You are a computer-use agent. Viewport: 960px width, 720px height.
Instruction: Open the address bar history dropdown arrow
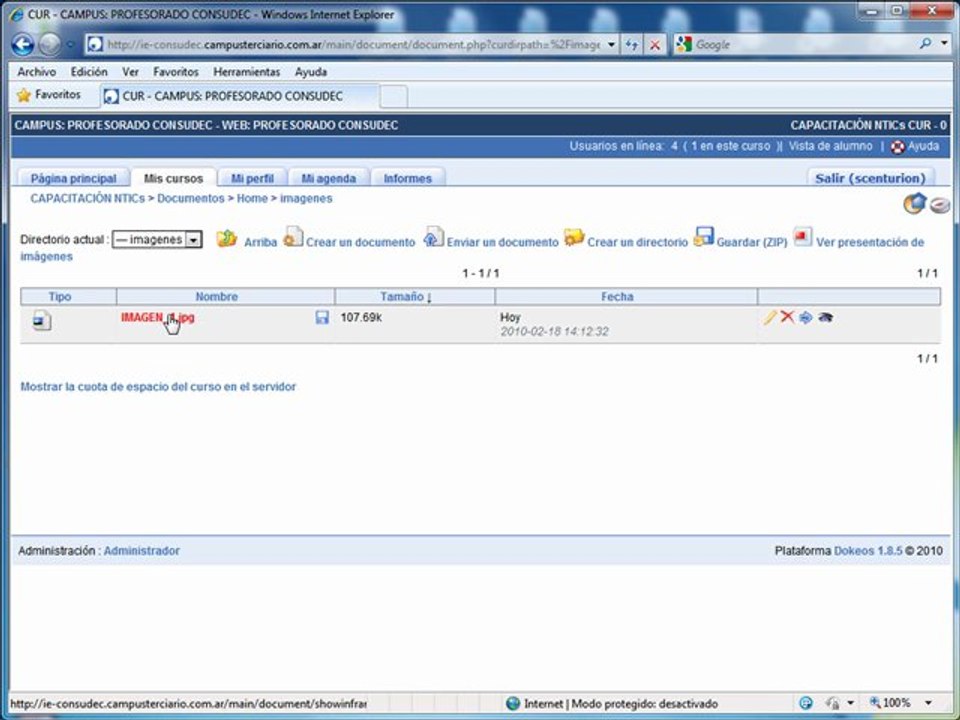610,45
